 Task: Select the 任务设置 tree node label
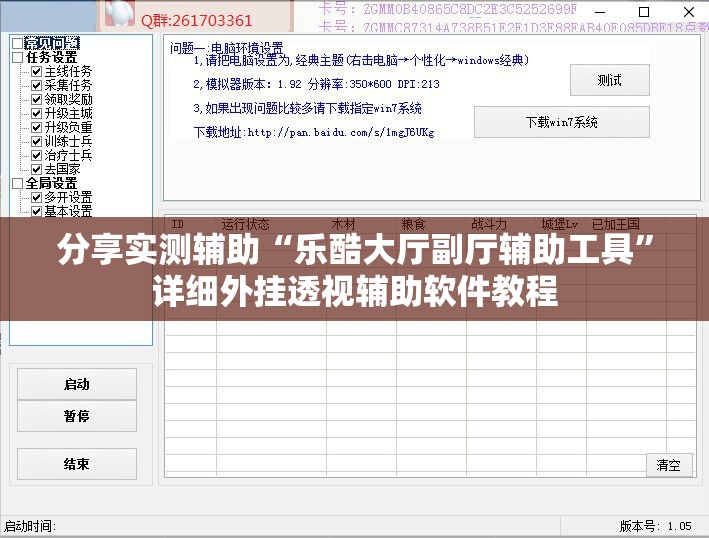click(51, 57)
